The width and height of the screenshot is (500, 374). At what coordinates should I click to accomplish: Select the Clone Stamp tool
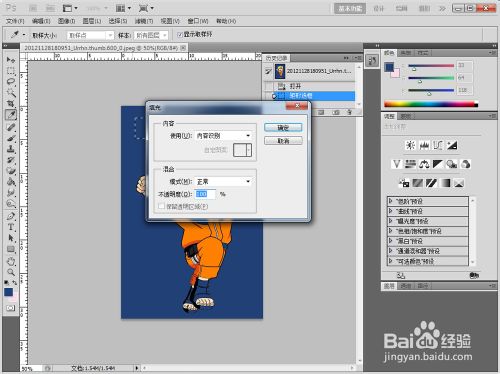click(11, 149)
